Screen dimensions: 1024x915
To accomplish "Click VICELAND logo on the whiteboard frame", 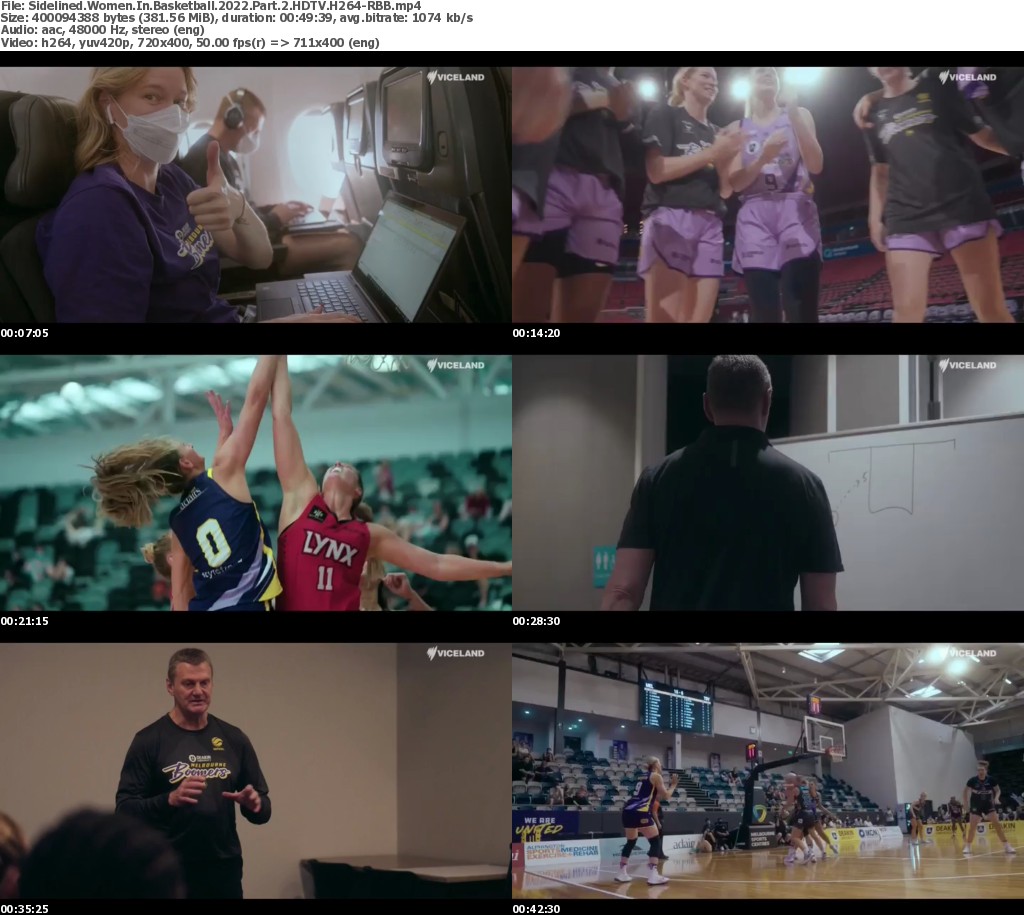I will pos(967,365).
